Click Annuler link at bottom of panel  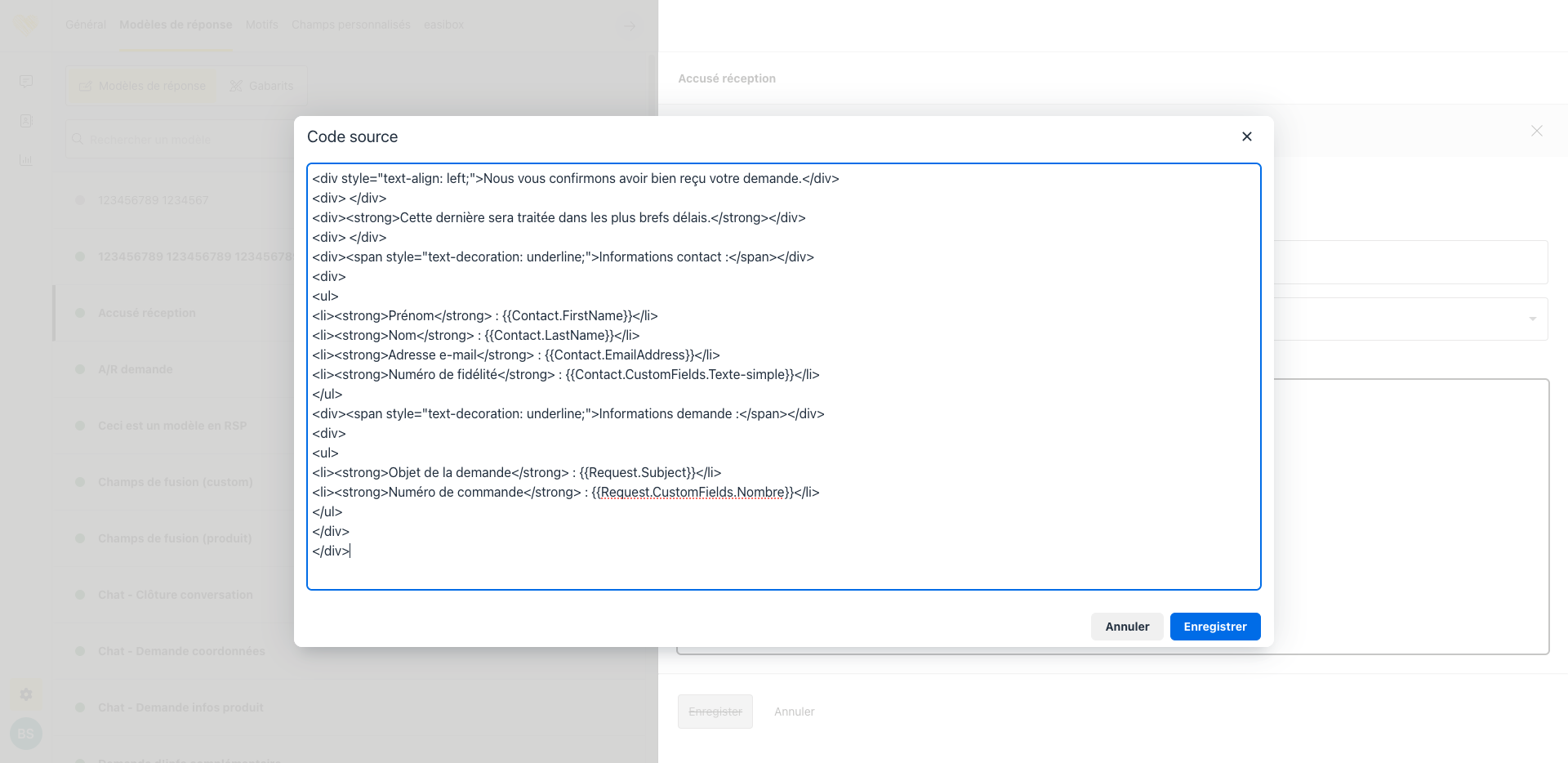click(794, 712)
